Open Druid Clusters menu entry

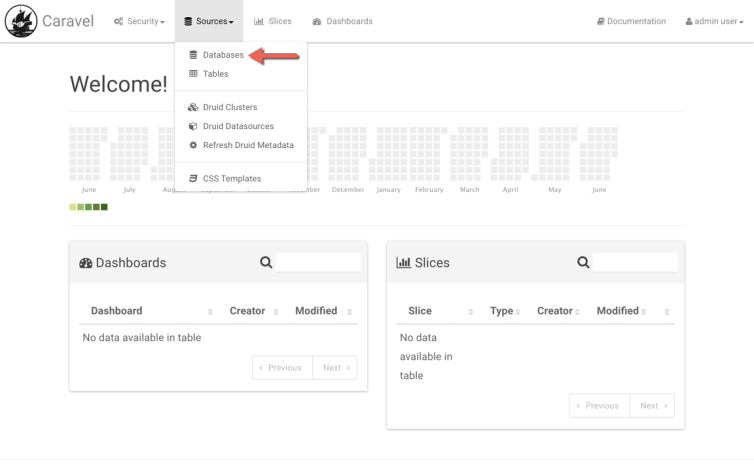pyautogui.click(x=229, y=107)
